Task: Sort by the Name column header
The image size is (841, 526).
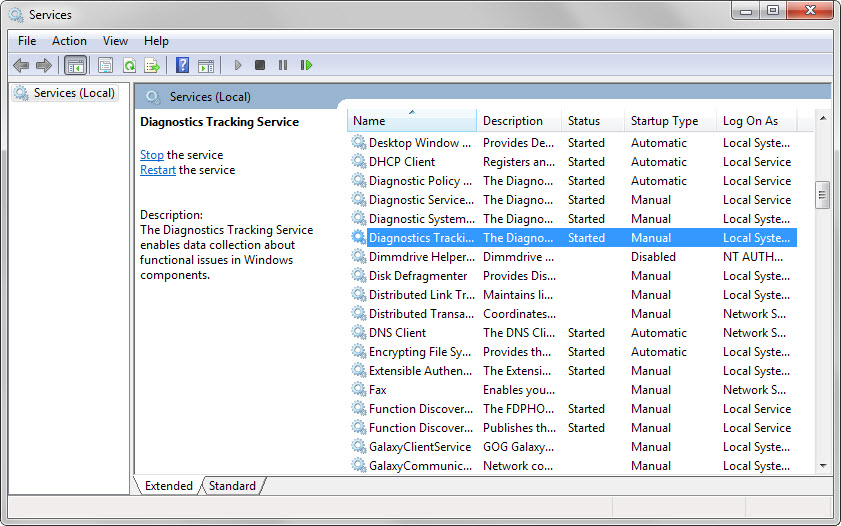Action: 412,121
